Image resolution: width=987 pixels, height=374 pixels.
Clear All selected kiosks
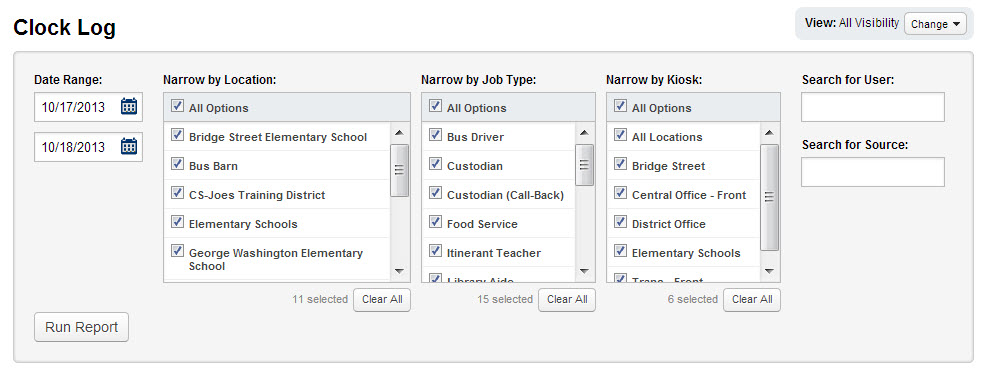(752, 300)
